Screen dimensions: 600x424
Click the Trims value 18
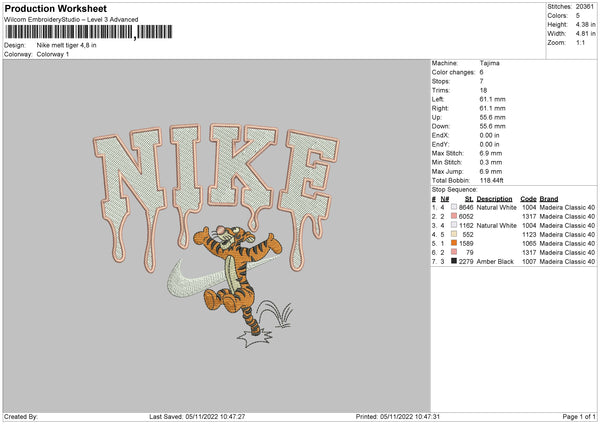(483, 90)
